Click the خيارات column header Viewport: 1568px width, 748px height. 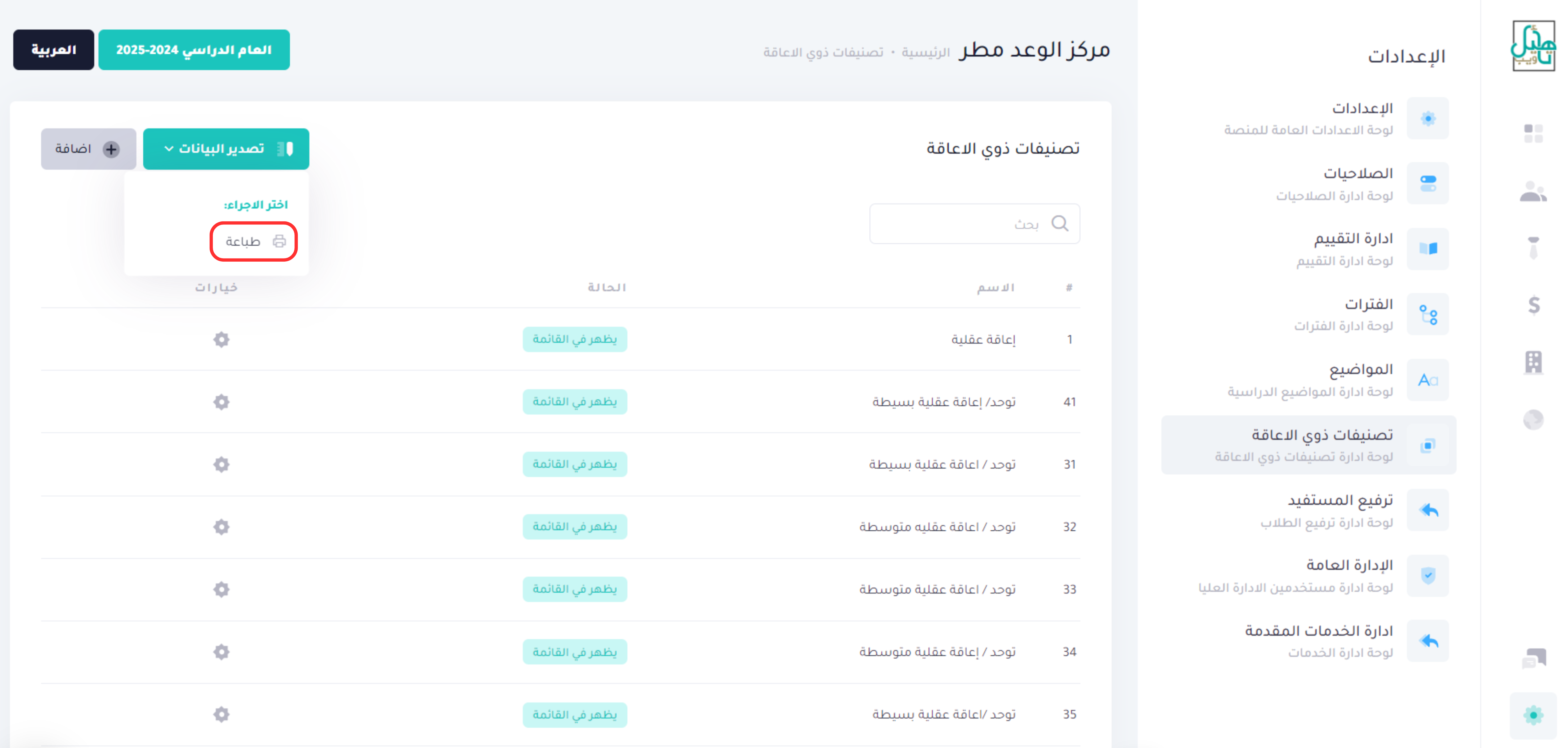pyautogui.click(x=216, y=287)
